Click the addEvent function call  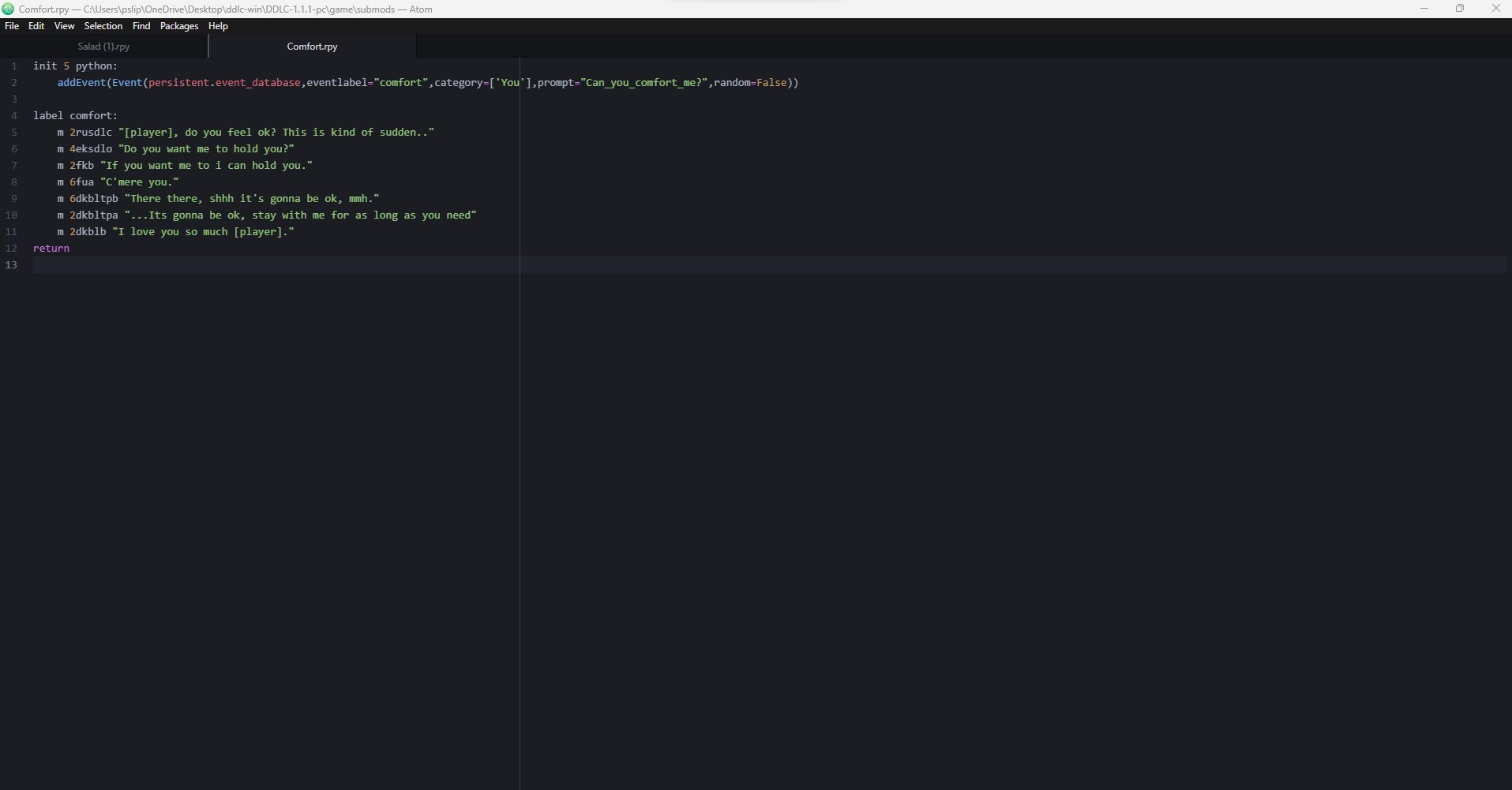tap(82, 82)
